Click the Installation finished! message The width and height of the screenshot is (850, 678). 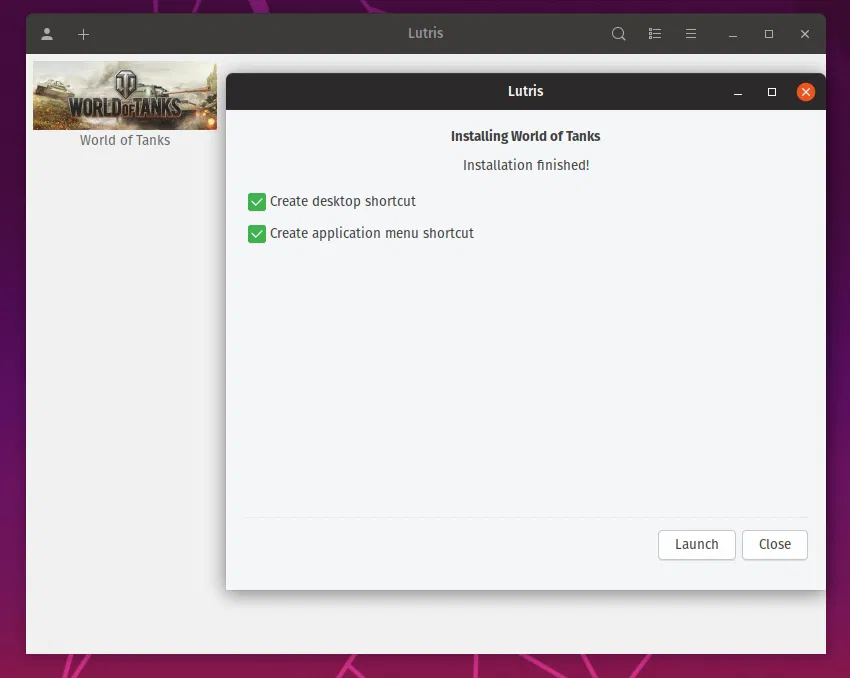526,165
